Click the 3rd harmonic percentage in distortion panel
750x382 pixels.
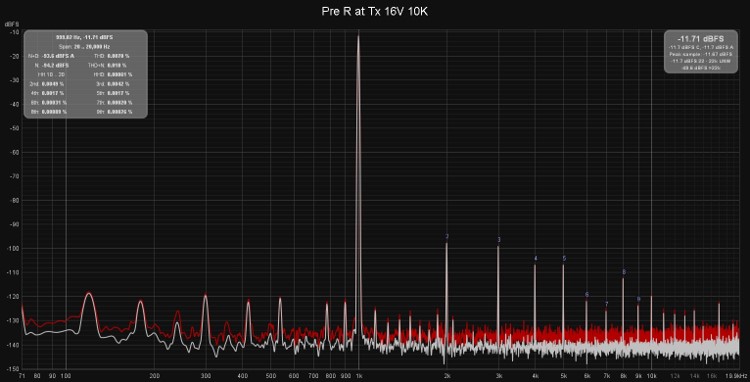coord(118,84)
